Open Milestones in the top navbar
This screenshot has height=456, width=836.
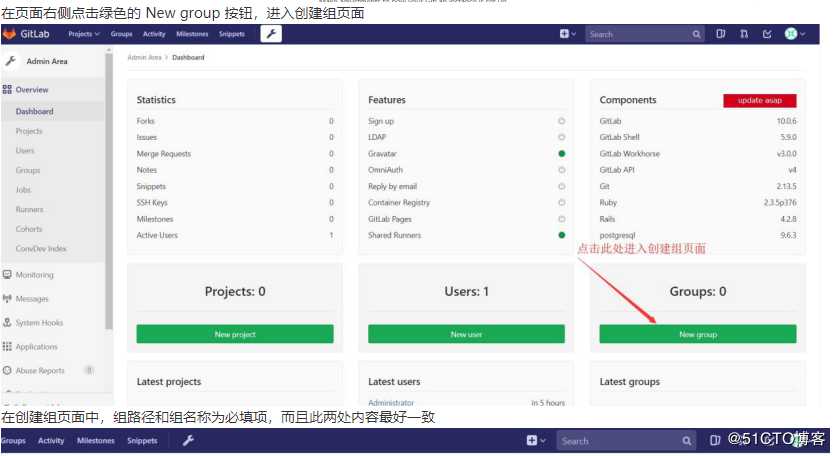pos(192,34)
